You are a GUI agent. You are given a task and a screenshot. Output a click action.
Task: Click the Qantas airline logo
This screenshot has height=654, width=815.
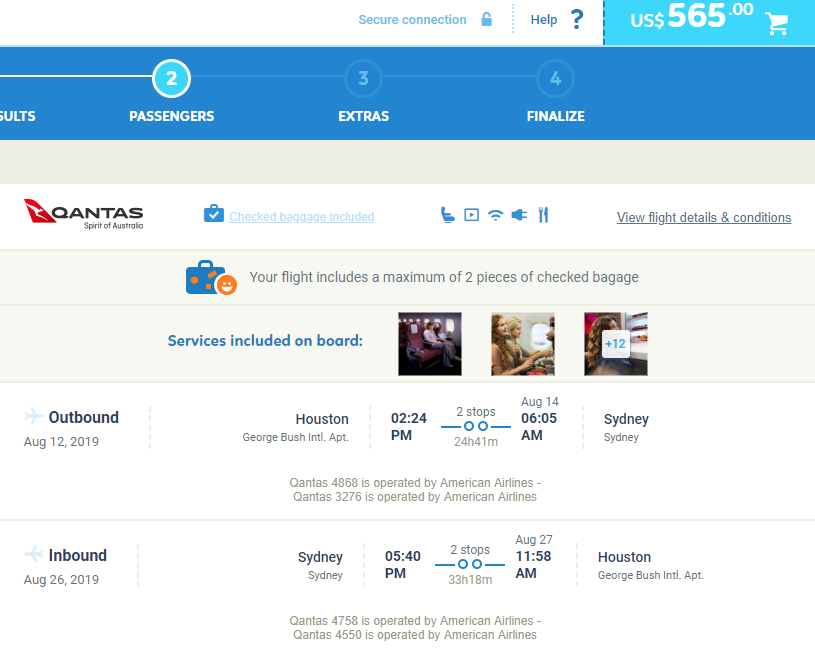[x=84, y=214]
